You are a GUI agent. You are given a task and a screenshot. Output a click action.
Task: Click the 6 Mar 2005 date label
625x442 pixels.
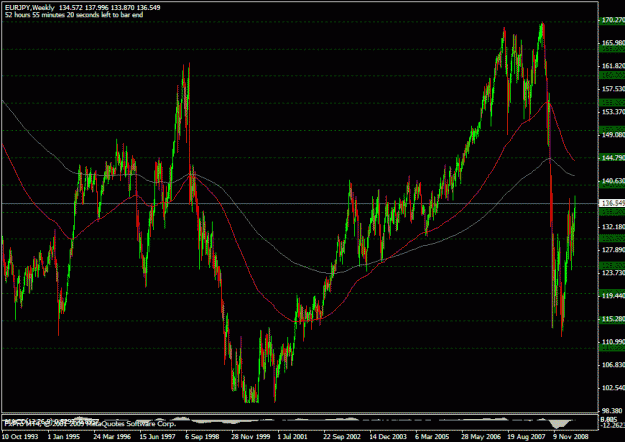click(432, 436)
